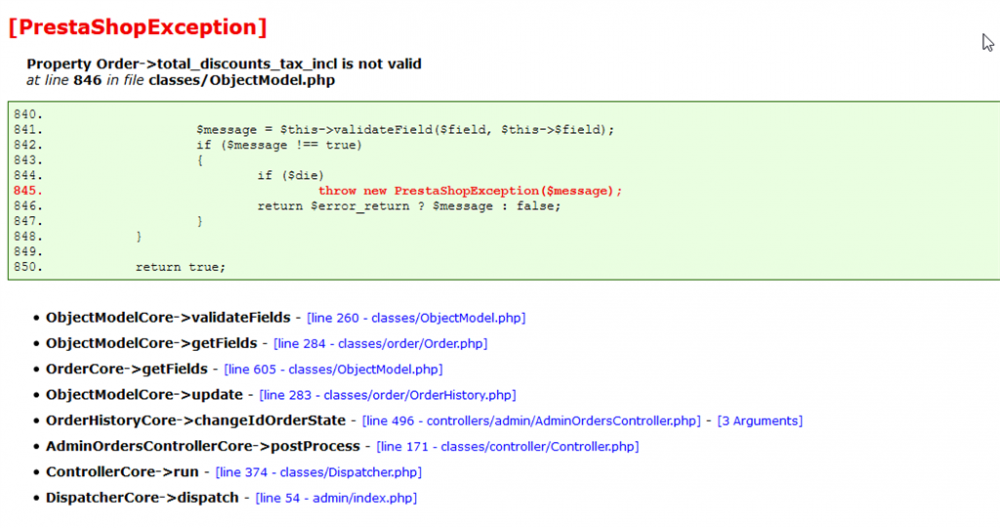Screen dimensions: 1000x528
Task: Click ObjectModelCore->update trace entry
Action: click(x=144, y=395)
